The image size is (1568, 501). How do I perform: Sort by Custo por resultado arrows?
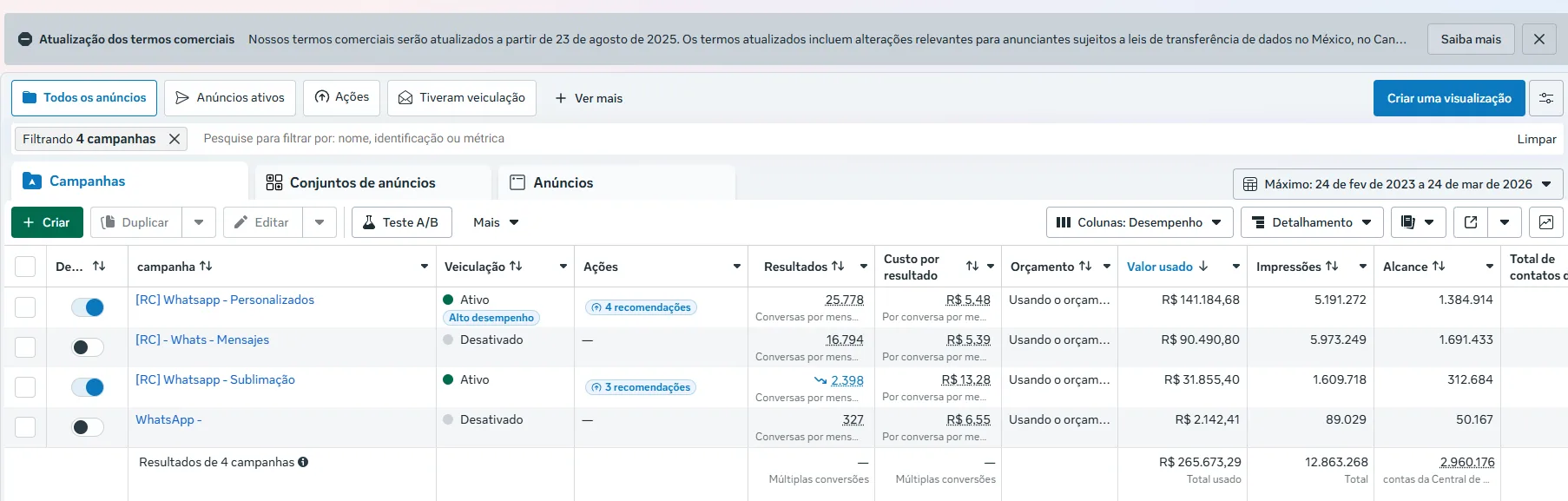point(972,267)
